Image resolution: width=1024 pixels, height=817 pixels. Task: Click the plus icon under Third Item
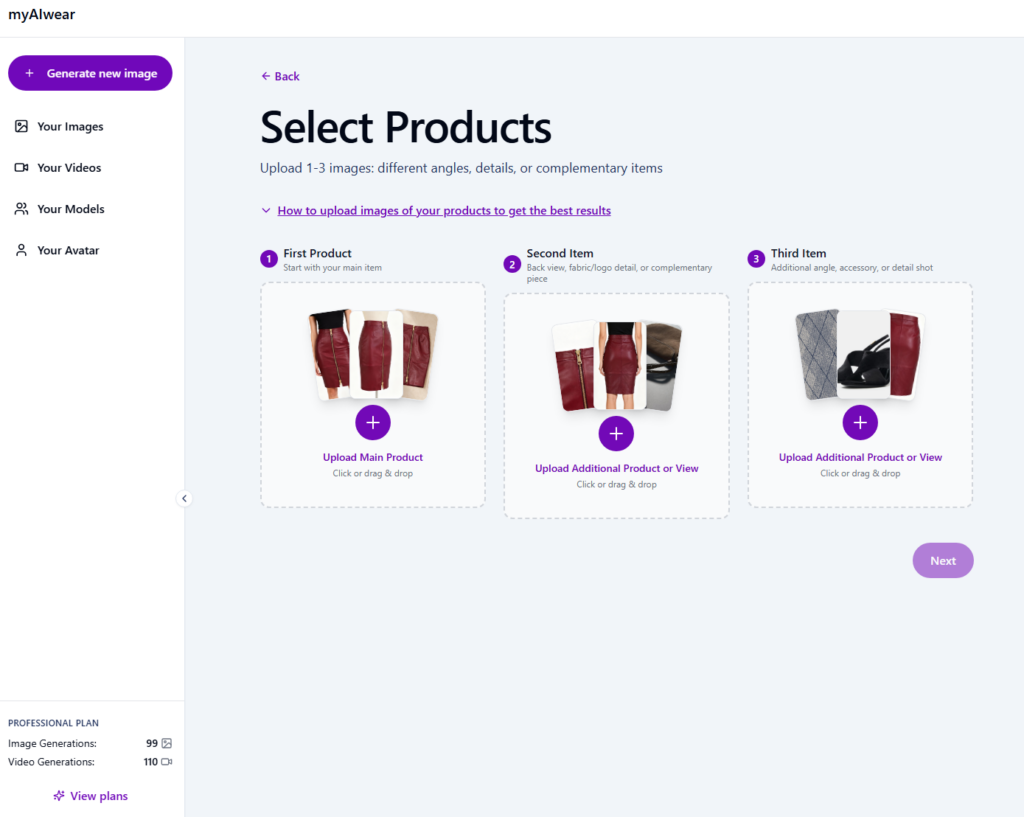(x=860, y=423)
